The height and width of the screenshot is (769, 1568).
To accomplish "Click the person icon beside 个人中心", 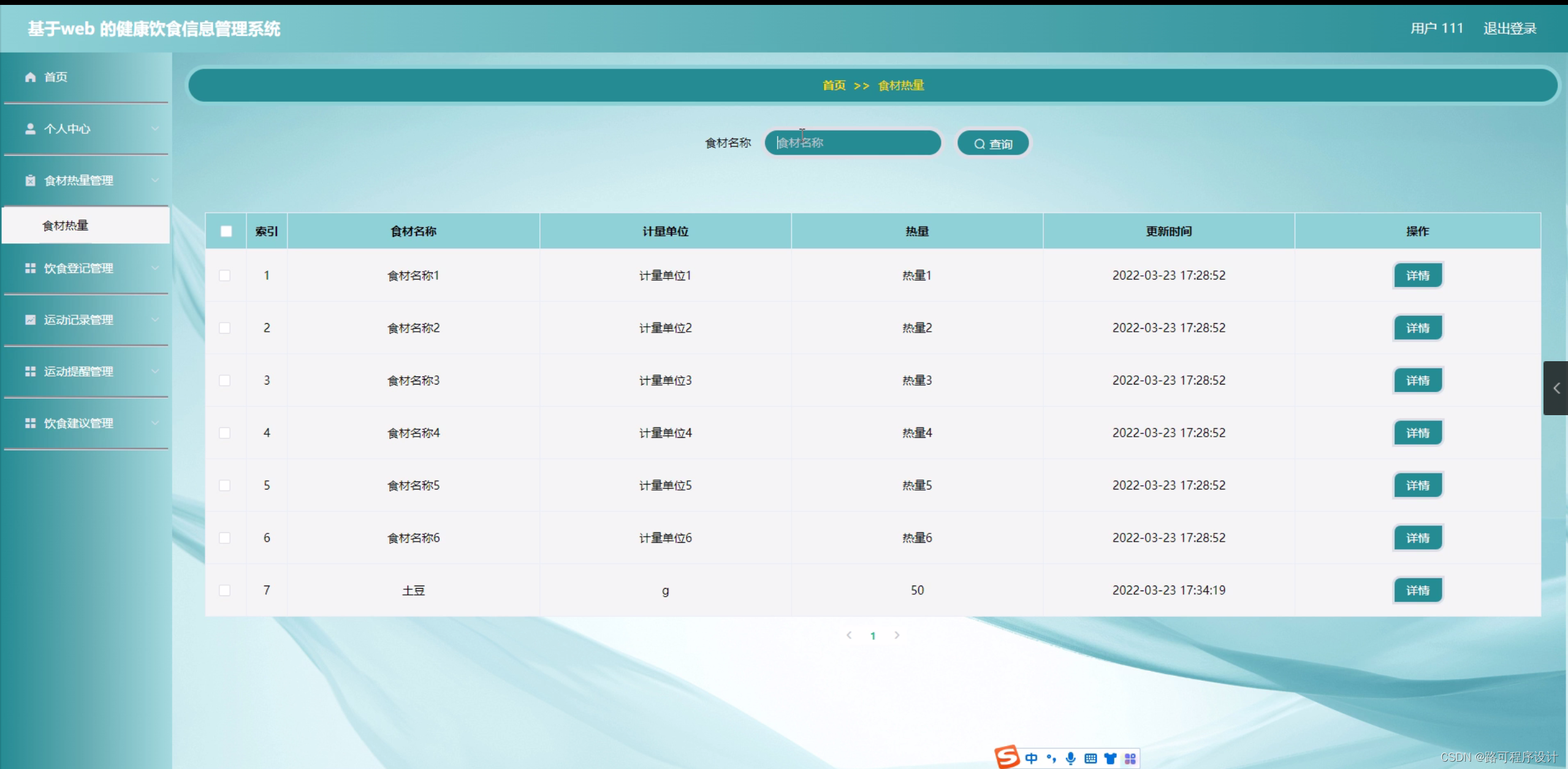I will click(x=30, y=129).
